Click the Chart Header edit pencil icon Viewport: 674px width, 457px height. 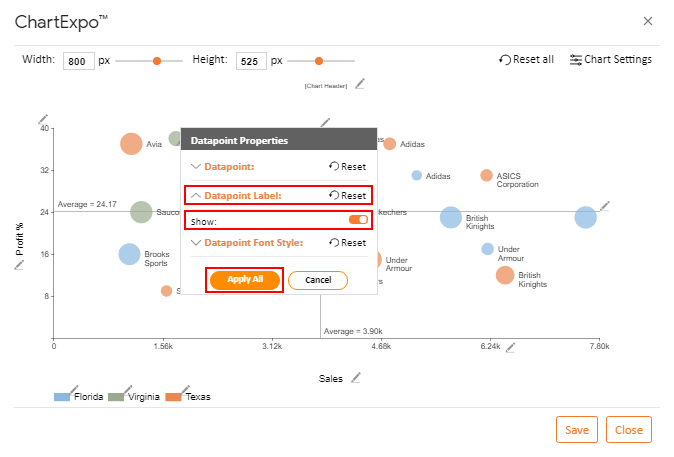[x=360, y=84]
